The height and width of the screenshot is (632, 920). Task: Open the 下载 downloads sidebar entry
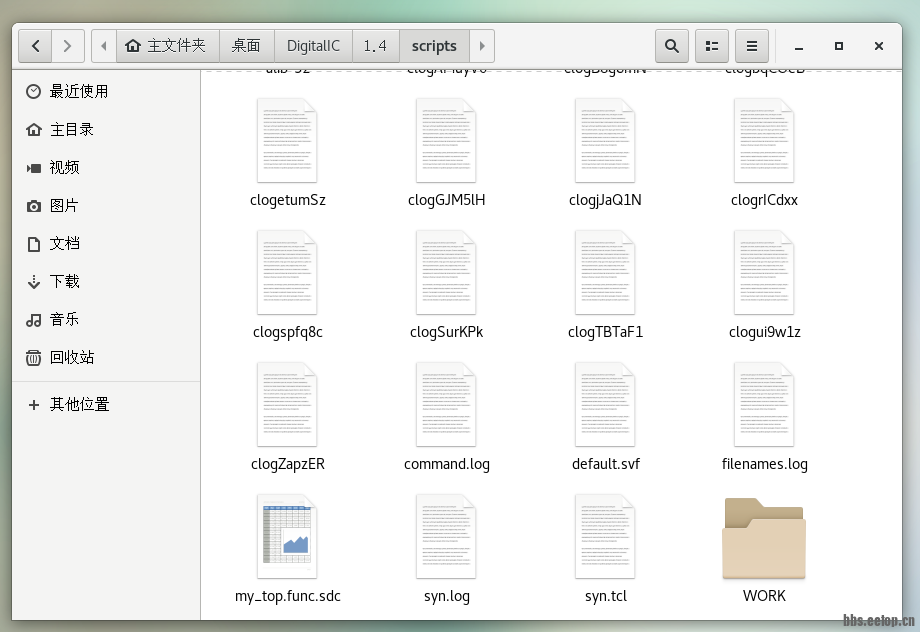pos(65,281)
